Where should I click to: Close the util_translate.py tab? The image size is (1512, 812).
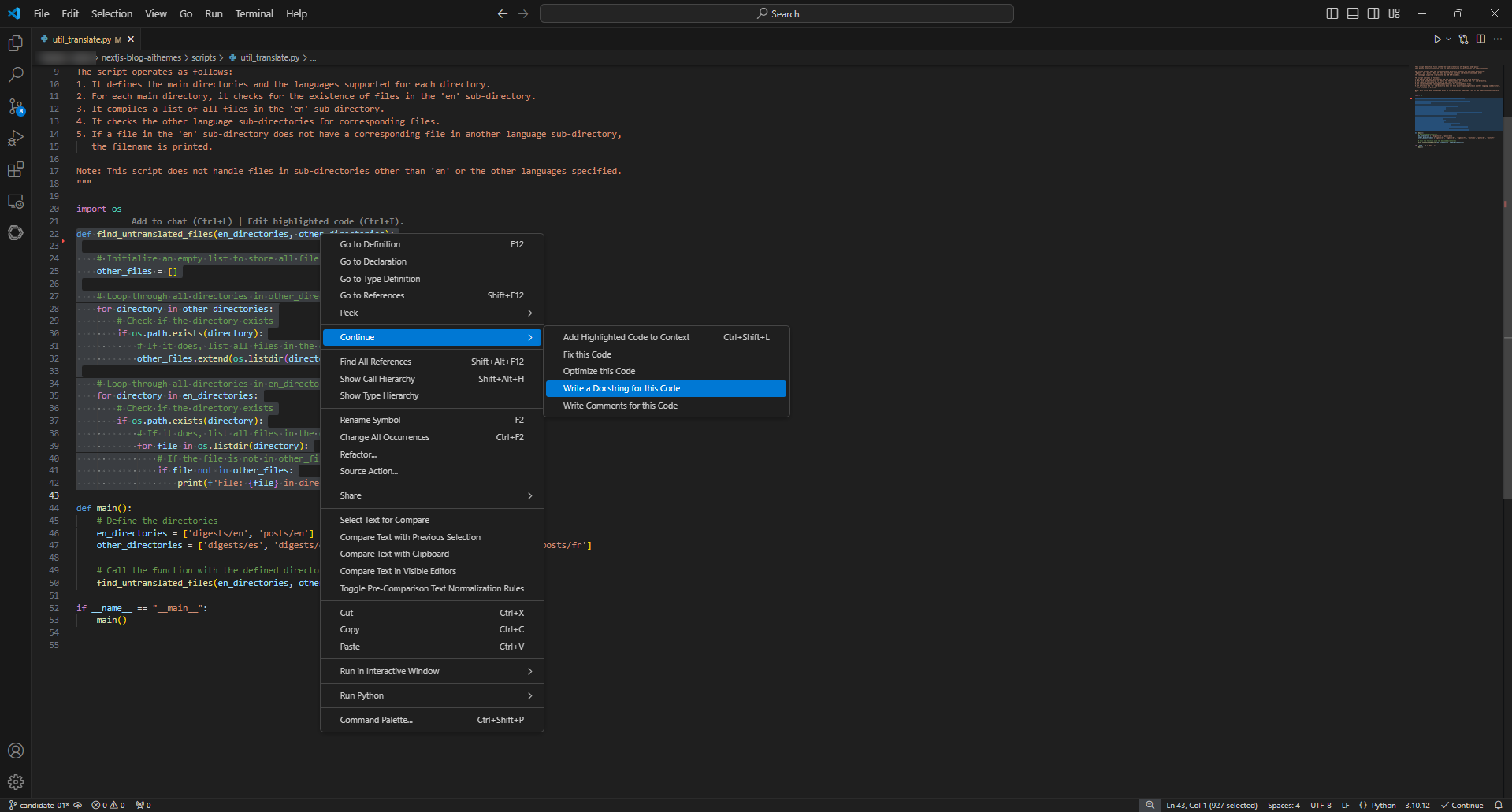131,39
